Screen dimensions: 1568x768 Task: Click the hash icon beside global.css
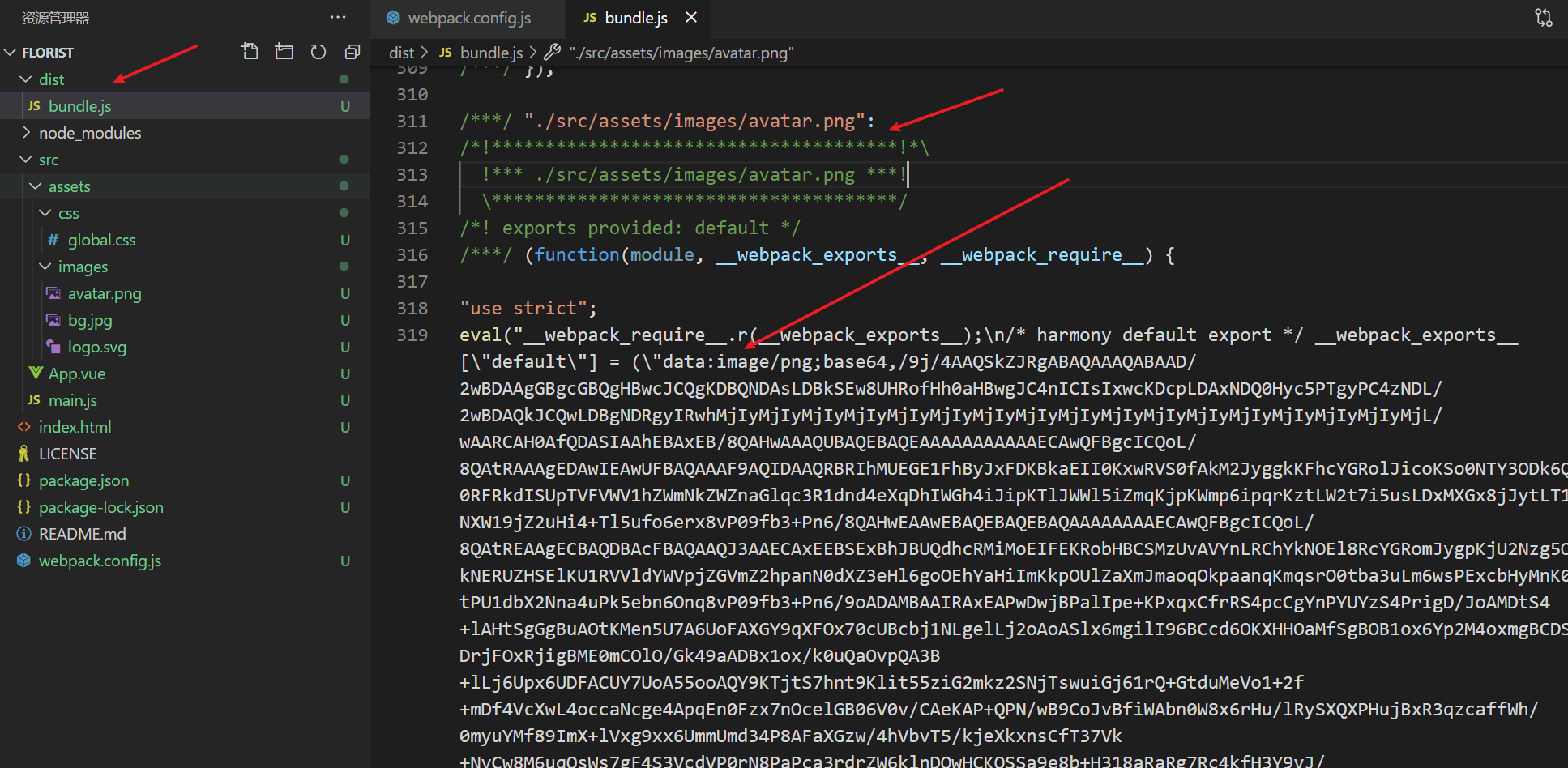point(53,240)
